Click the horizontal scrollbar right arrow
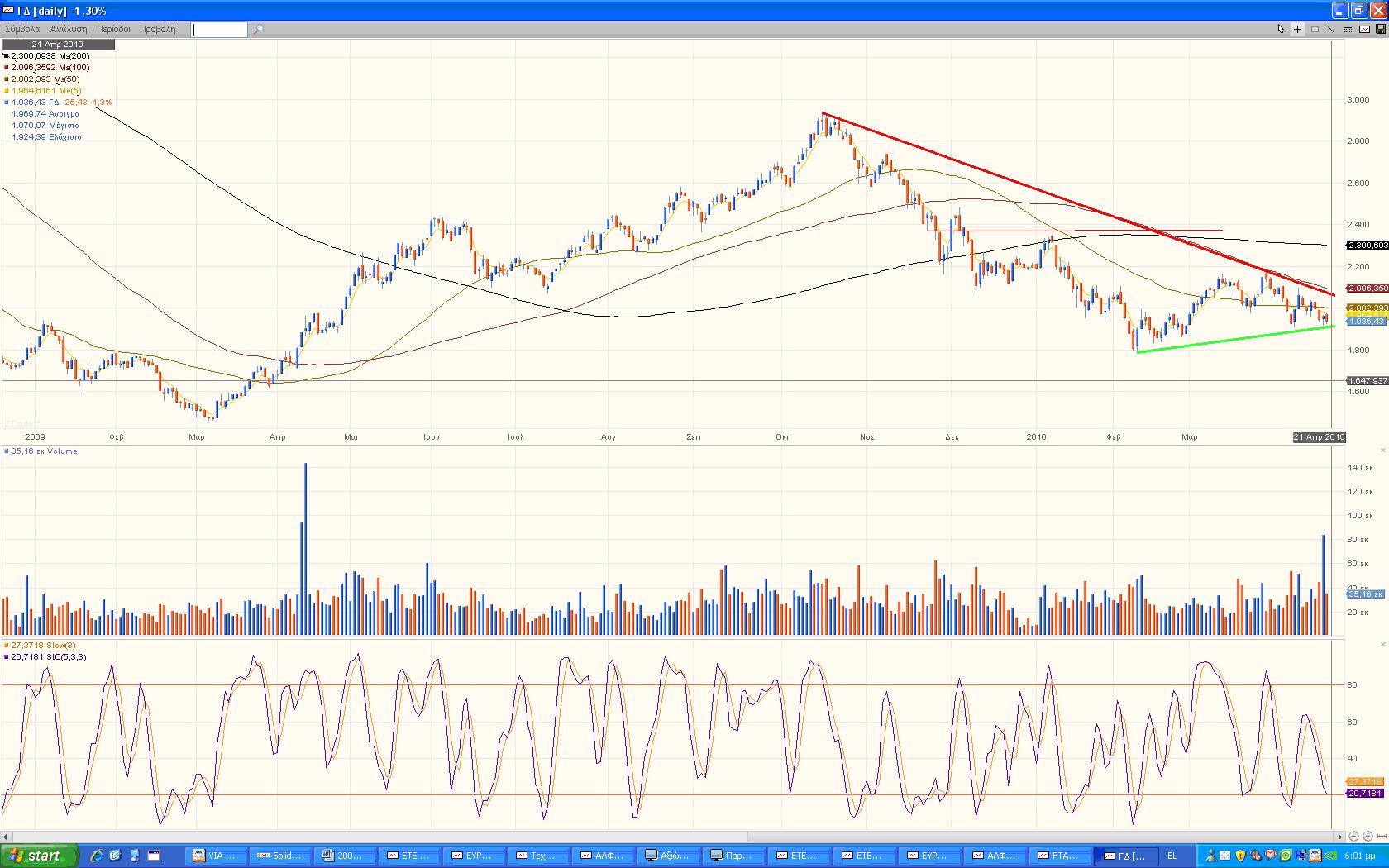1389x868 pixels. pos(1339,837)
